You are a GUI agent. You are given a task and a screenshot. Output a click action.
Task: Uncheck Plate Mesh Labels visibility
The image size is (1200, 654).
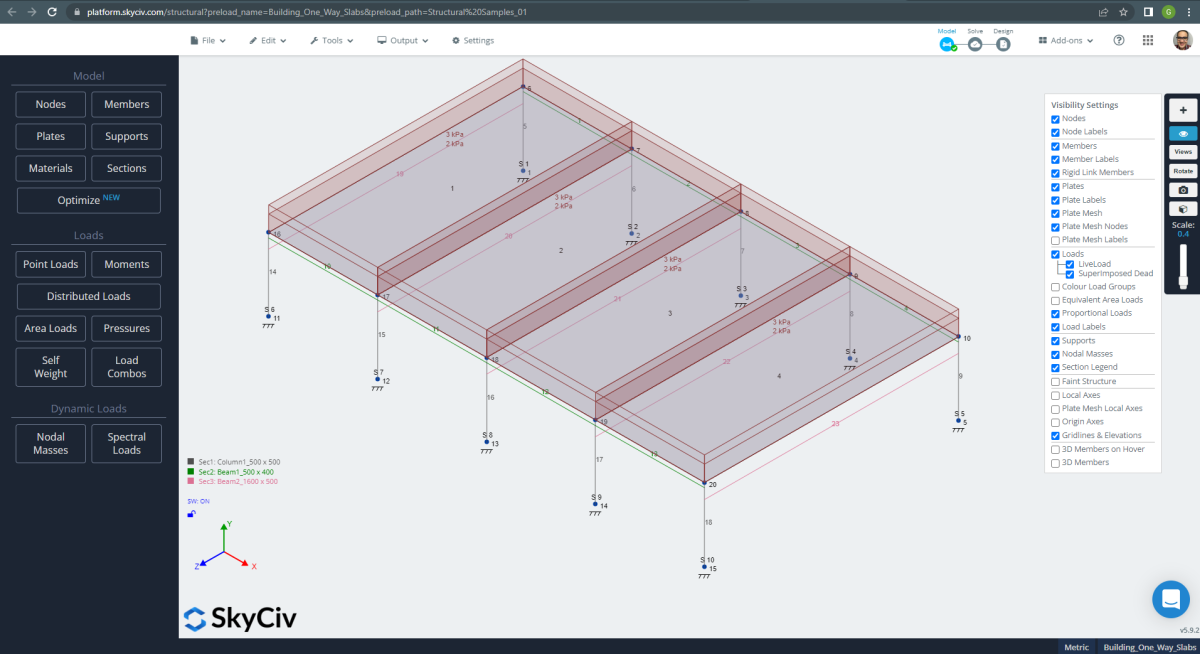pyautogui.click(x=1055, y=239)
